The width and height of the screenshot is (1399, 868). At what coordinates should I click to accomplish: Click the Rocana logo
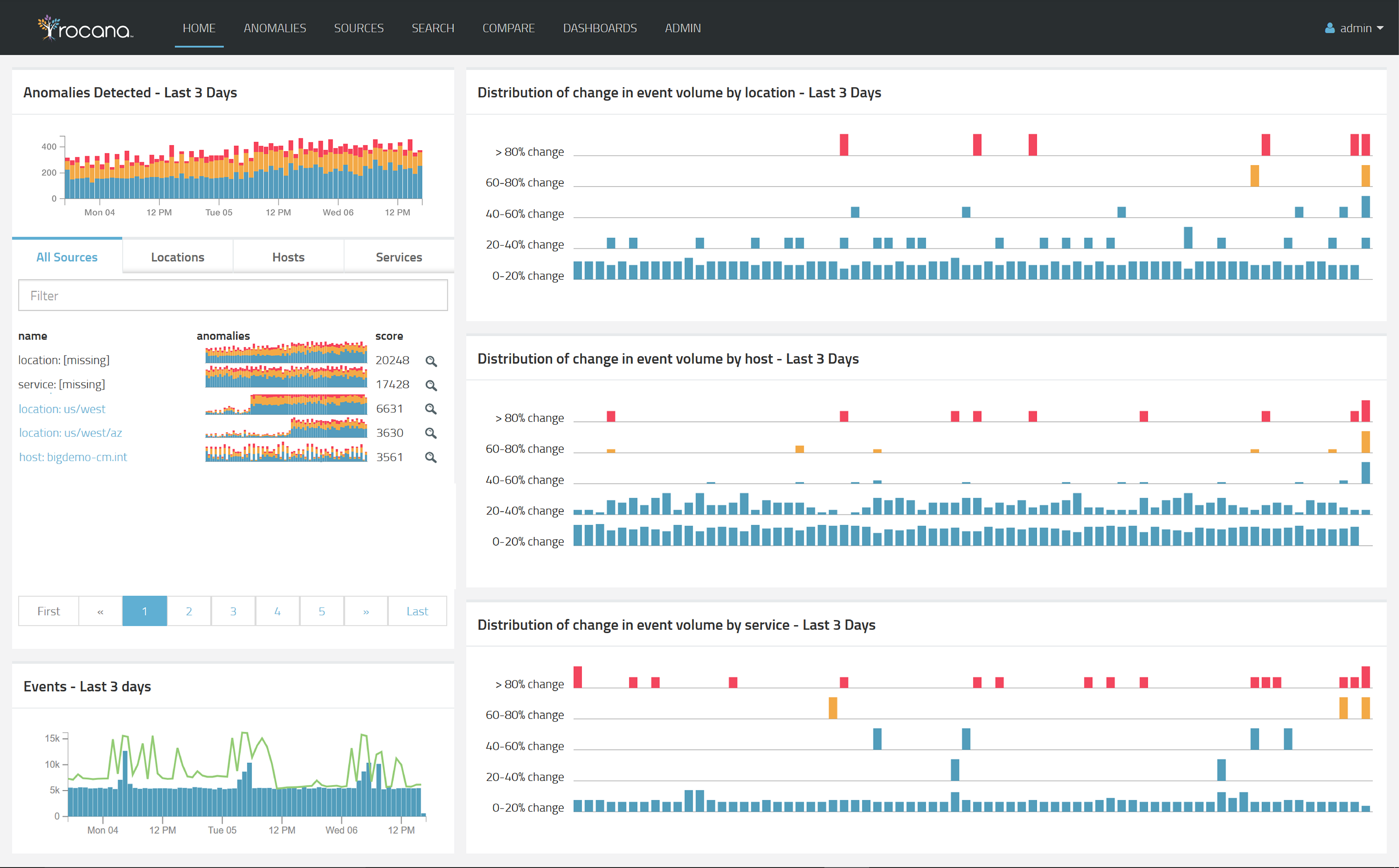[x=85, y=28]
